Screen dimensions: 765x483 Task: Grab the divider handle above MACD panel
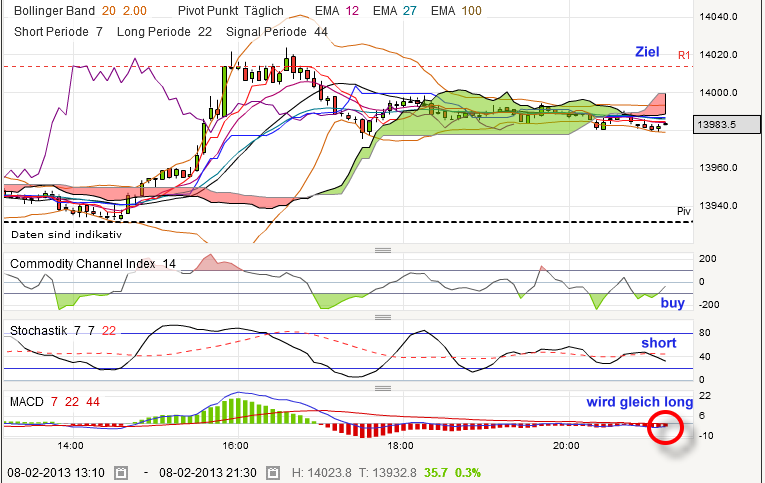(383, 388)
